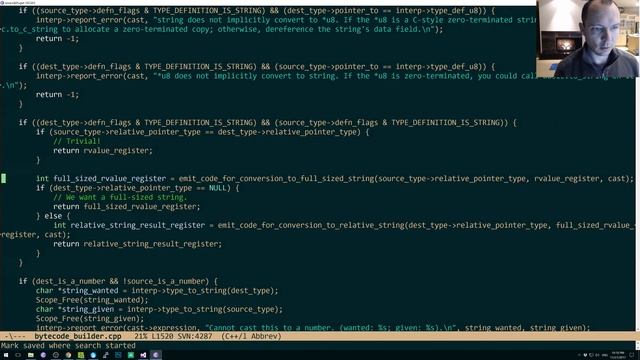640x360 pixels.
Task: Click the taskbar clock and date
Action: (x=618, y=355)
